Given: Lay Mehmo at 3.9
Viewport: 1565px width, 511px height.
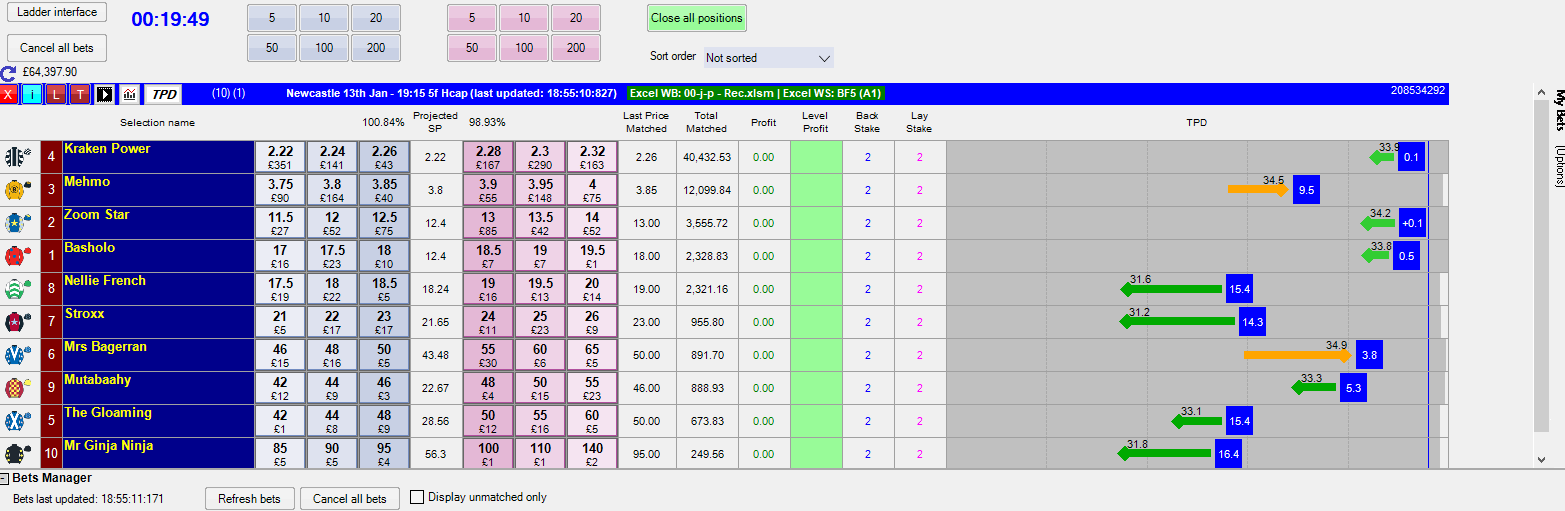Looking at the screenshot, I should tap(488, 190).
